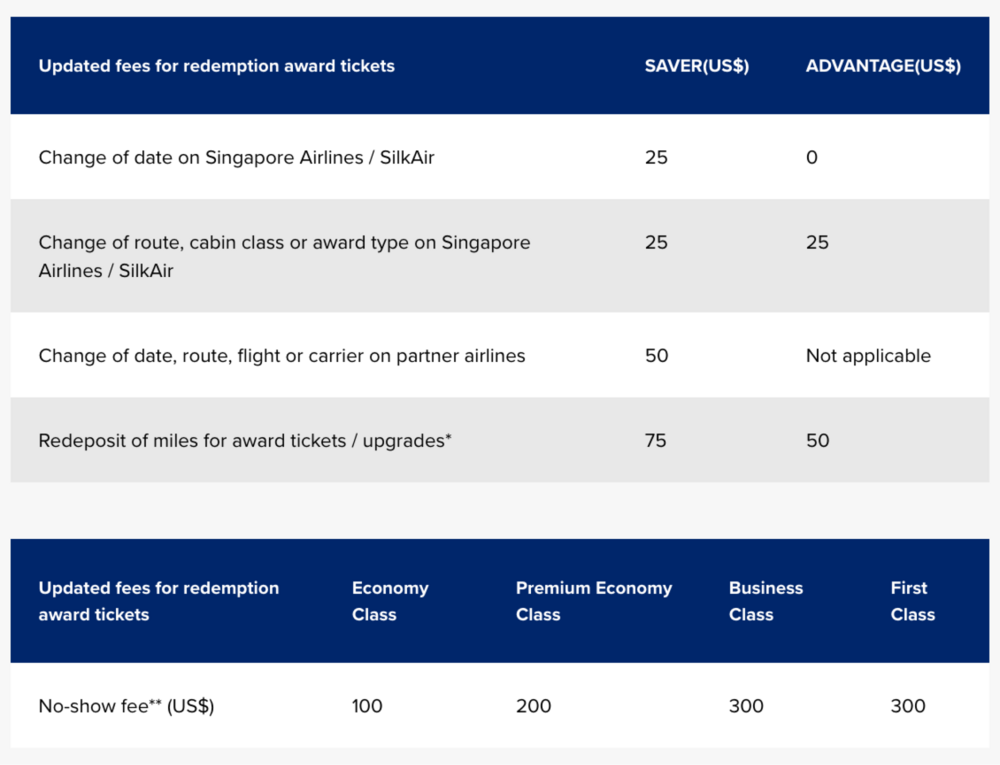
Task: Click the 'Business Class' column header
Action: (765, 601)
